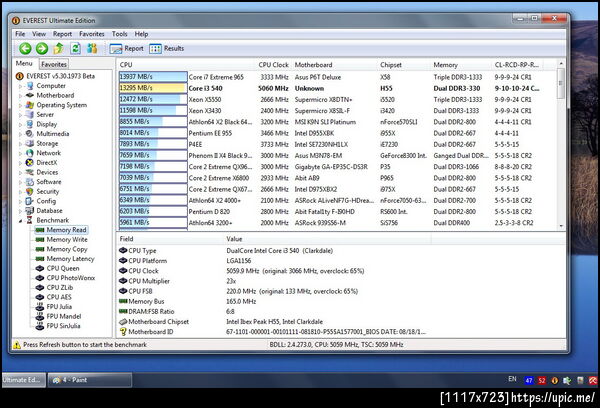Image resolution: width=600 pixels, height=408 pixels.
Task: Expand the Operating System tree node
Action: click(x=21, y=105)
